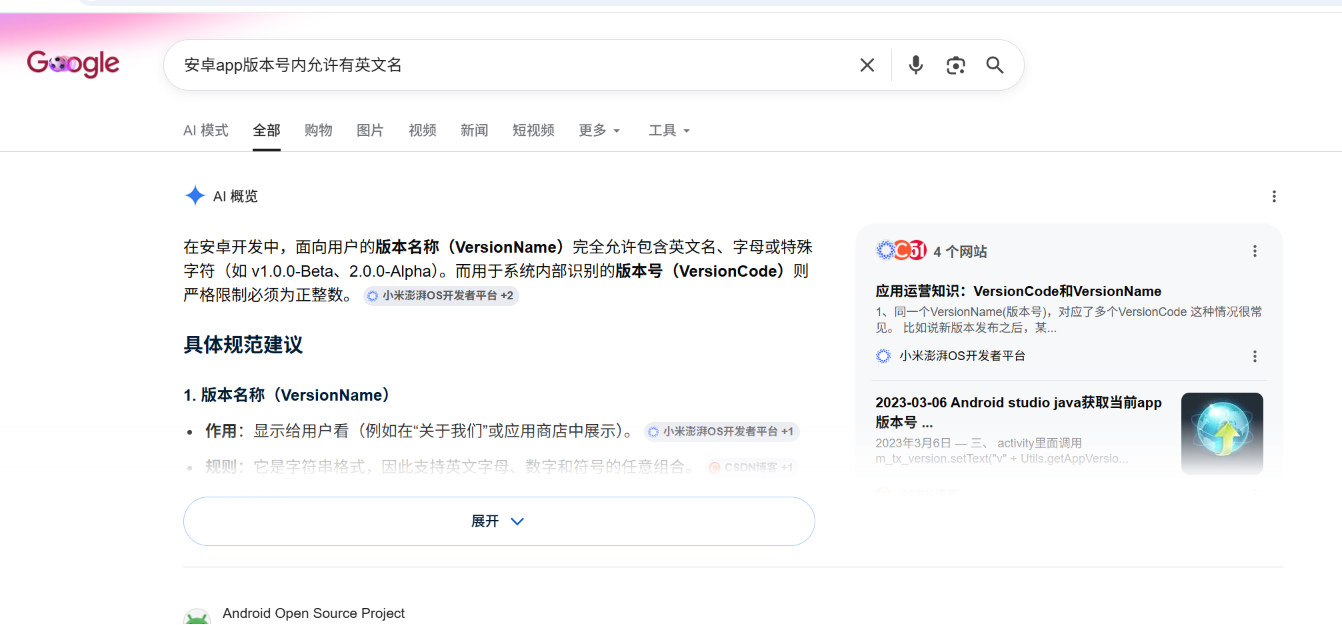Image resolution: width=1342 pixels, height=625 pixels.
Task: Open the Android Open Source Project result
Action: 314,613
